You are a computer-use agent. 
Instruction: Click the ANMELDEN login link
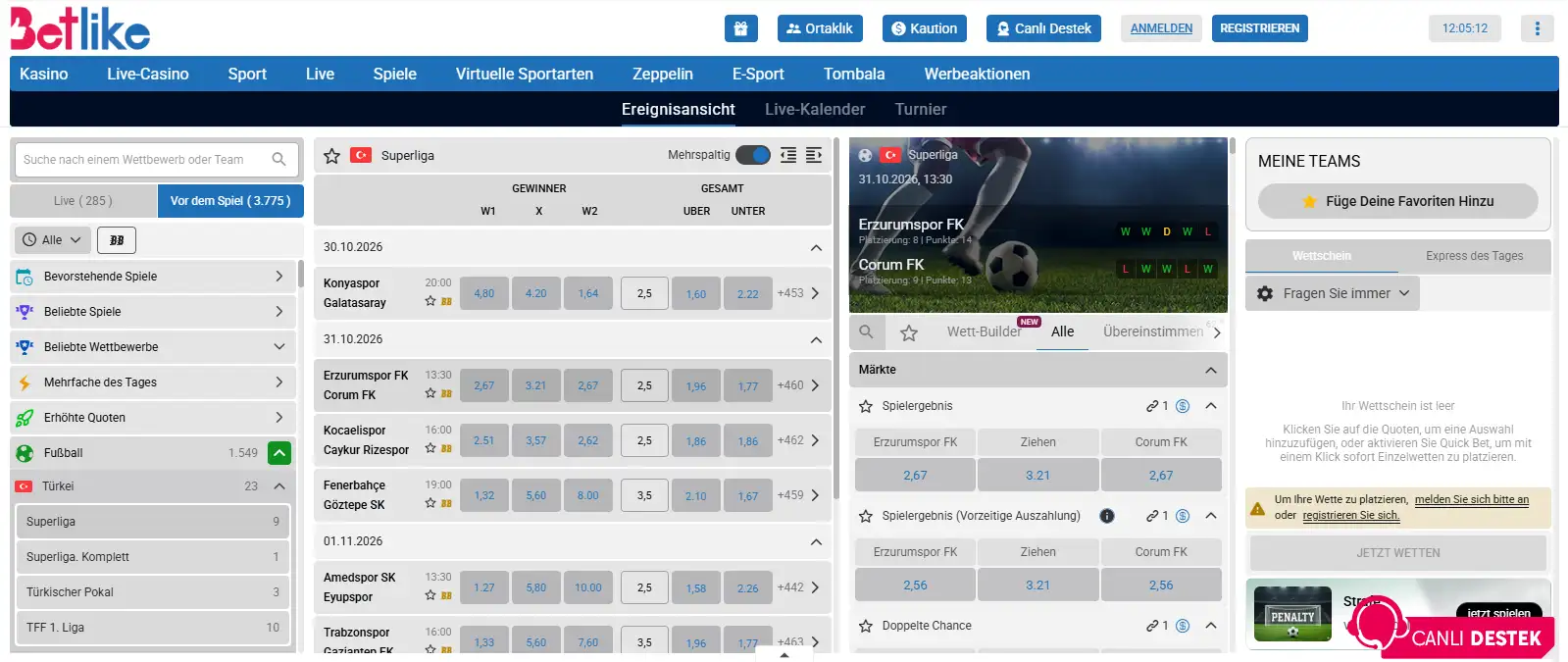pyautogui.click(x=1161, y=28)
